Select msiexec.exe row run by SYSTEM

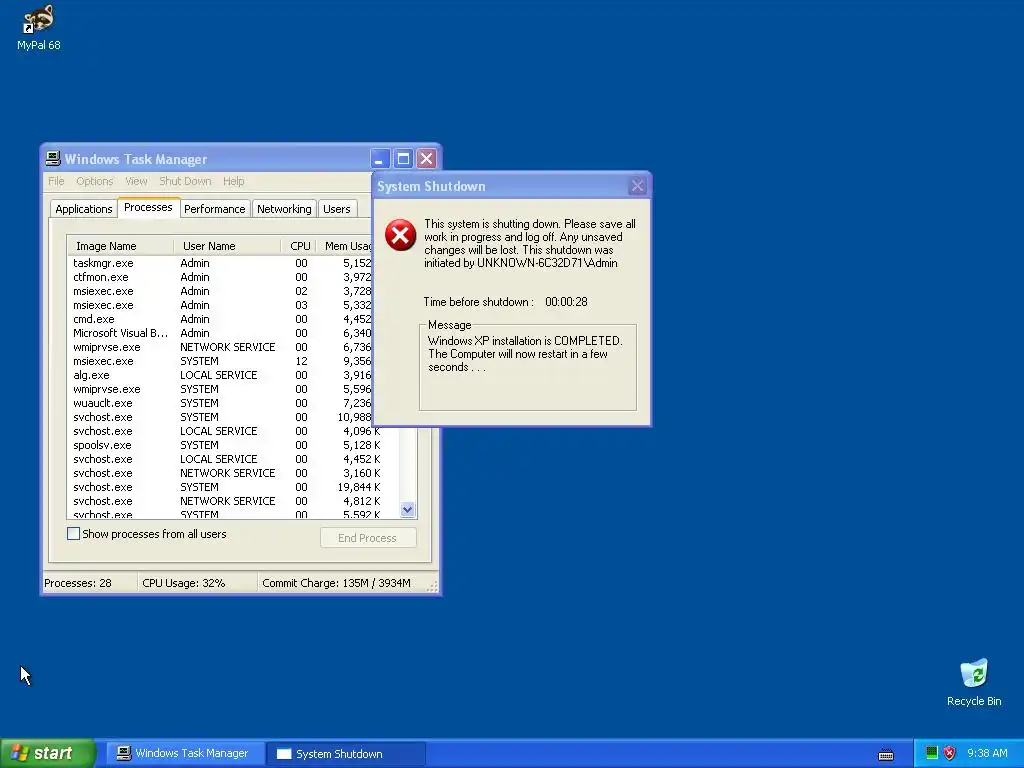coord(220,361)
